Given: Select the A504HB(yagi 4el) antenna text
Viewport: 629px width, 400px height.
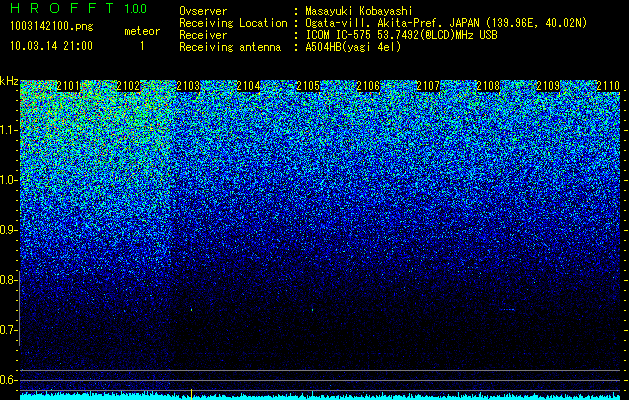Looking at the screenshot, I should [353, 47].
